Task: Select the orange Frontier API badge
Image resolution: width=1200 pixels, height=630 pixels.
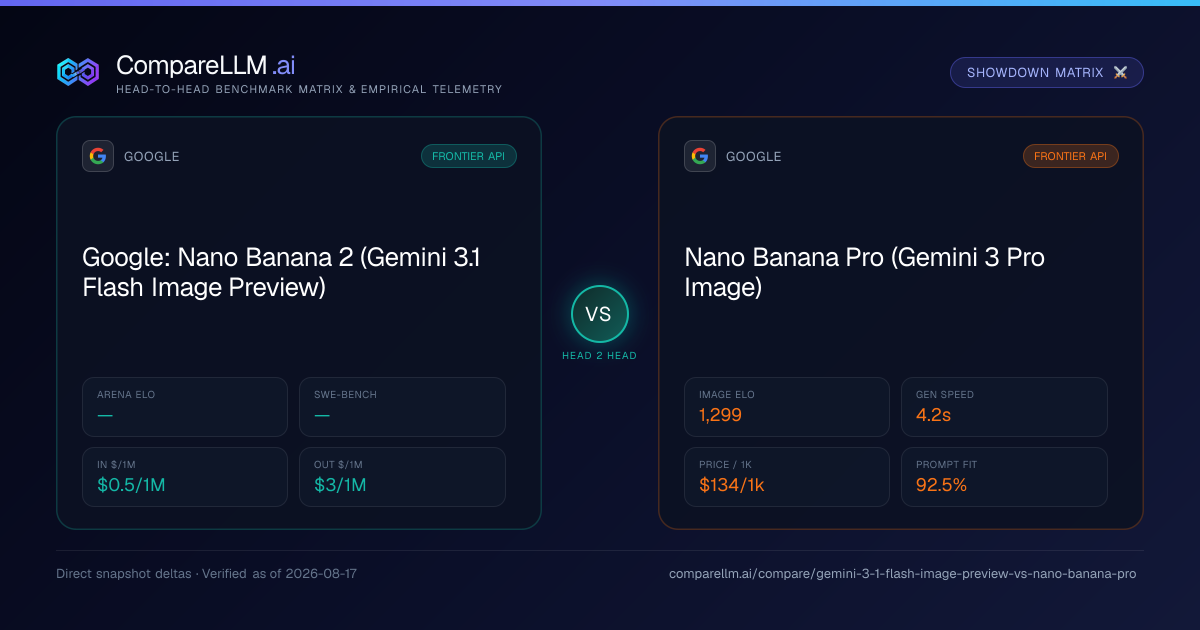Action: pyautogui.click(x=1070, y=156)
